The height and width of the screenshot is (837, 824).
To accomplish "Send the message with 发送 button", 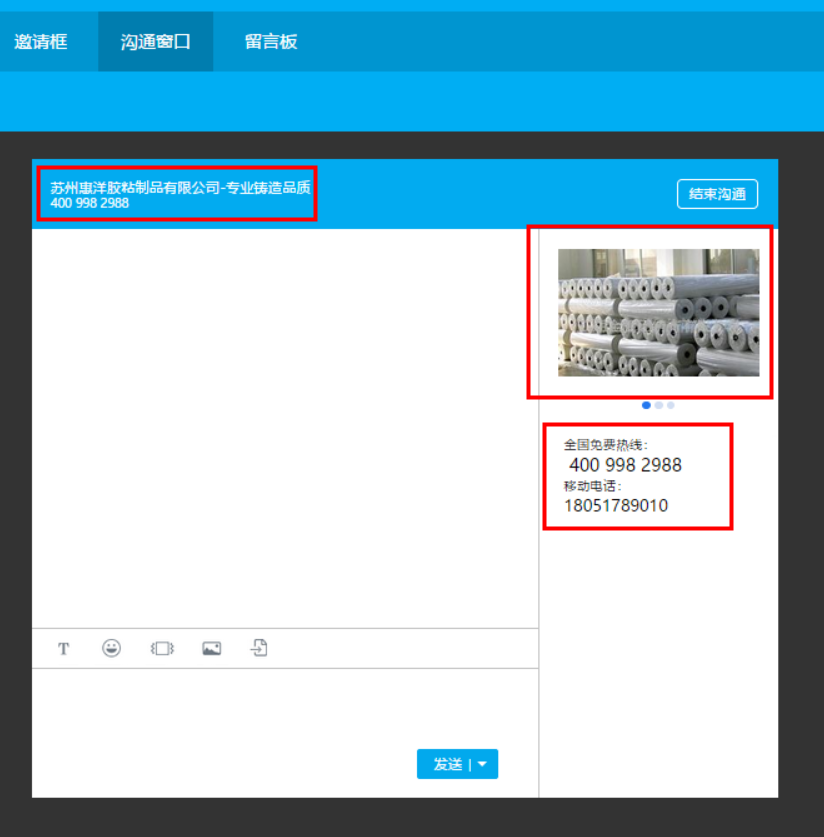I will click(x=450, y=763).
